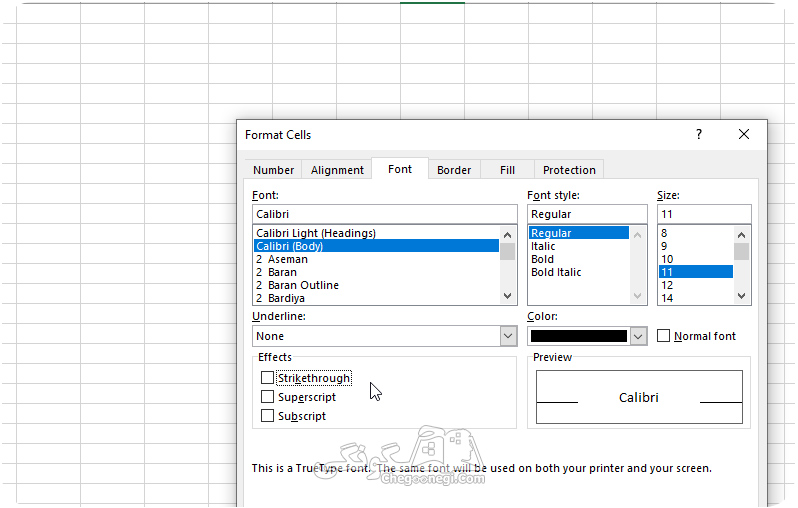798x508 pixels.
Task: Pick the 2 Baran font
Action: [376, 272]
